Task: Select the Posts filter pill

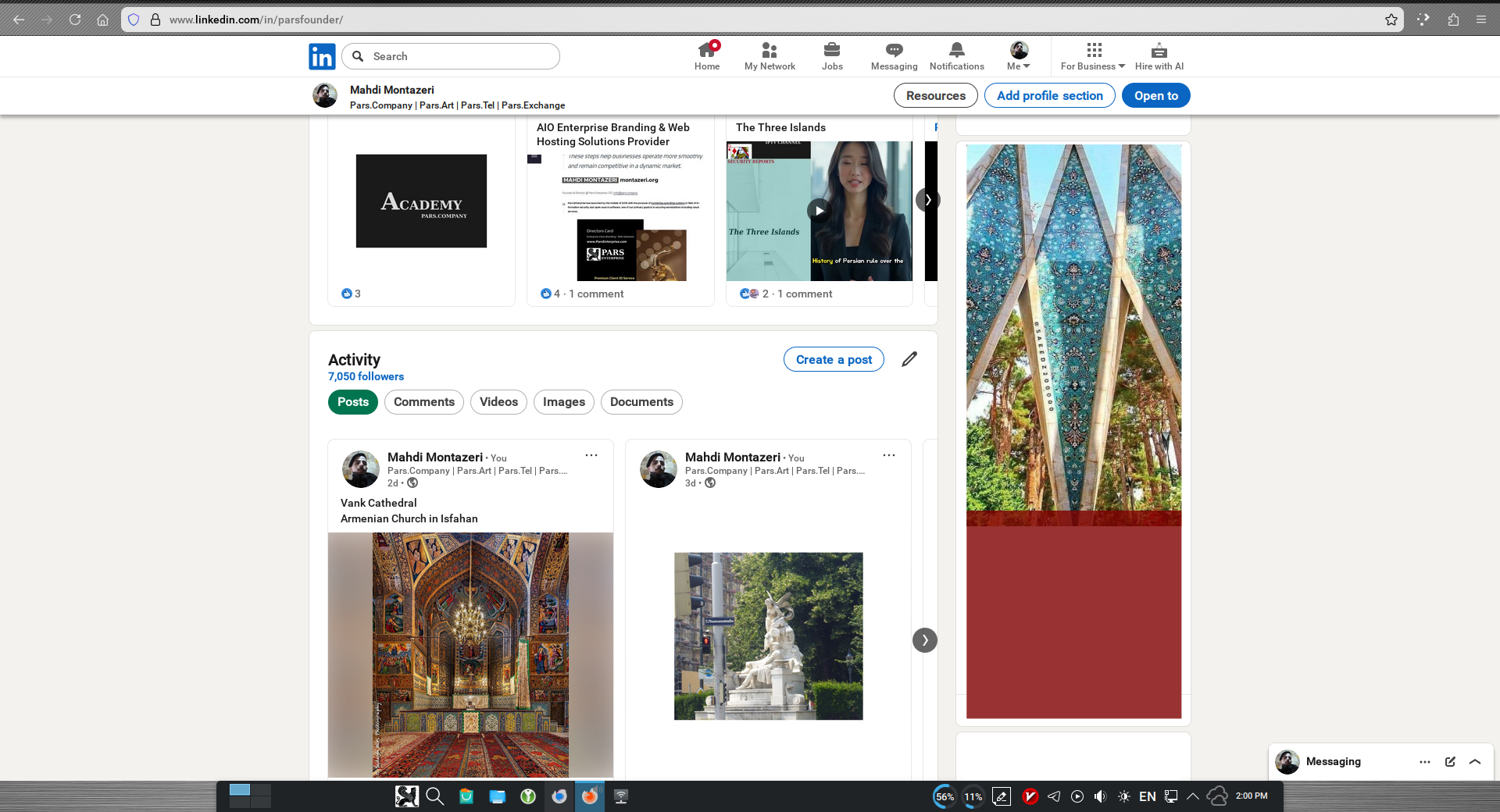Action: [x=353, y=402]
